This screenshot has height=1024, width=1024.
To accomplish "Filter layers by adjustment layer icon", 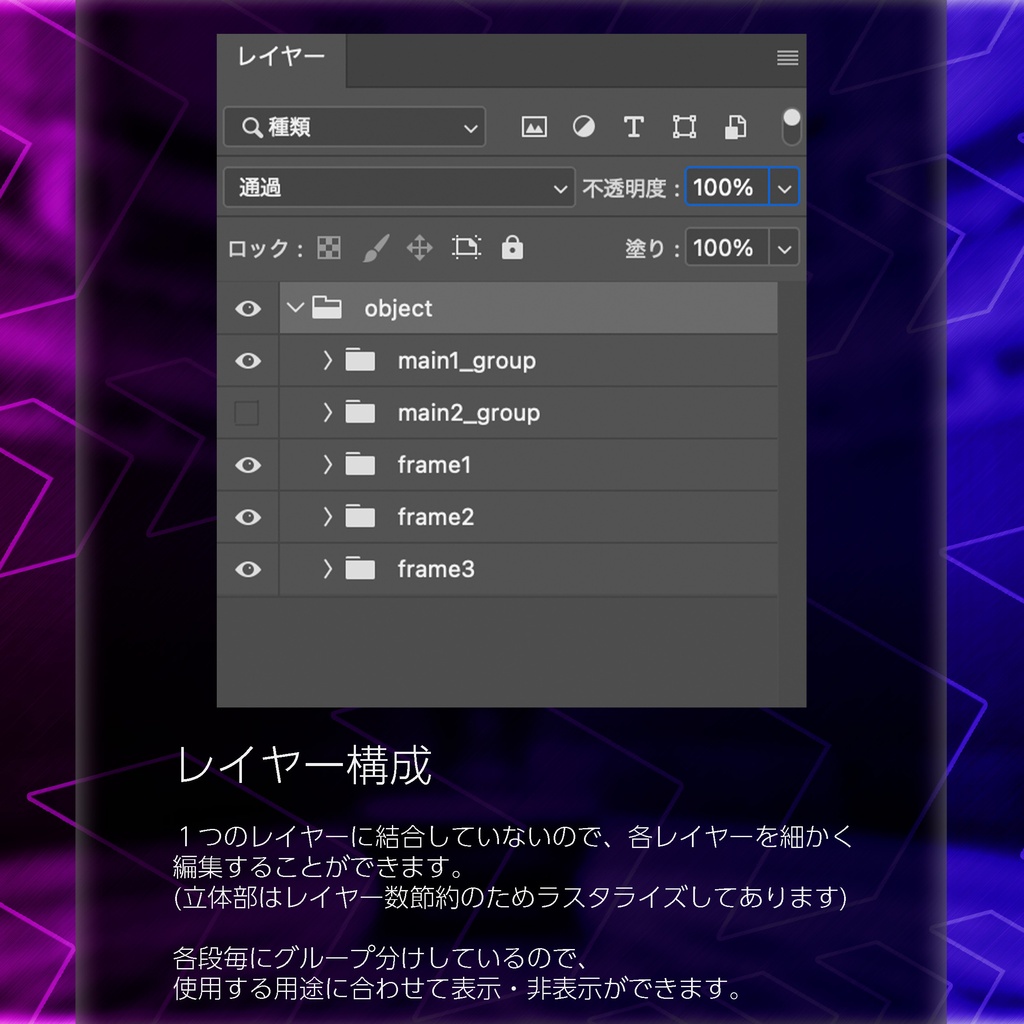I will (583, 127).
